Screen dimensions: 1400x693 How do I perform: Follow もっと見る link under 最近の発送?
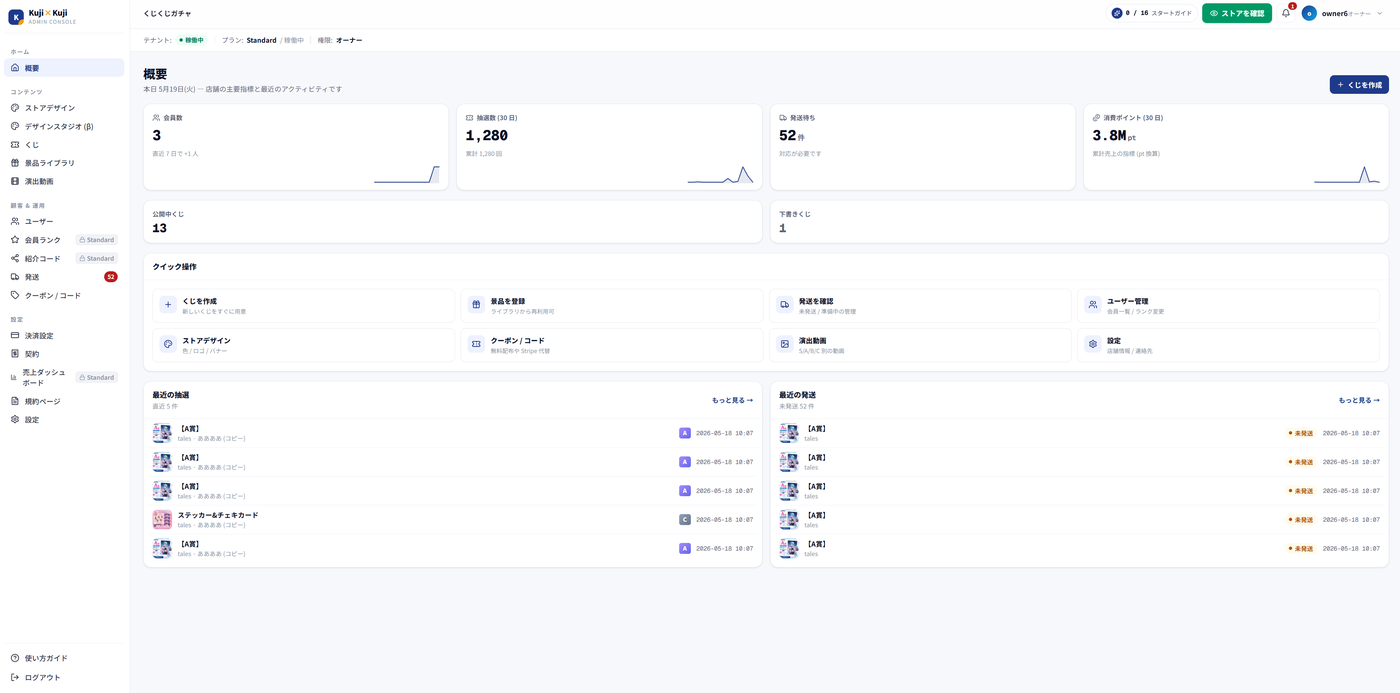click(1359, 400)
